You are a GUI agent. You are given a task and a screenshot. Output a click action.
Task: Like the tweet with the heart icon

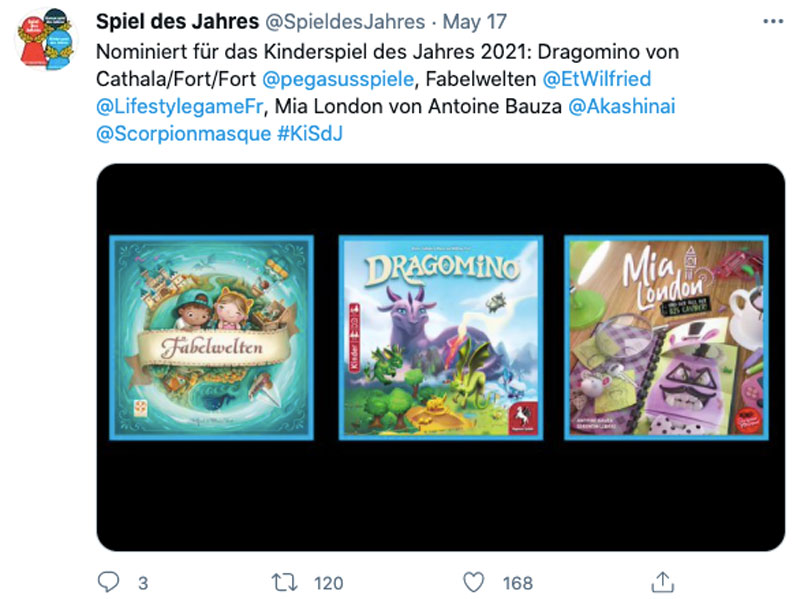[x=473, y=582]
